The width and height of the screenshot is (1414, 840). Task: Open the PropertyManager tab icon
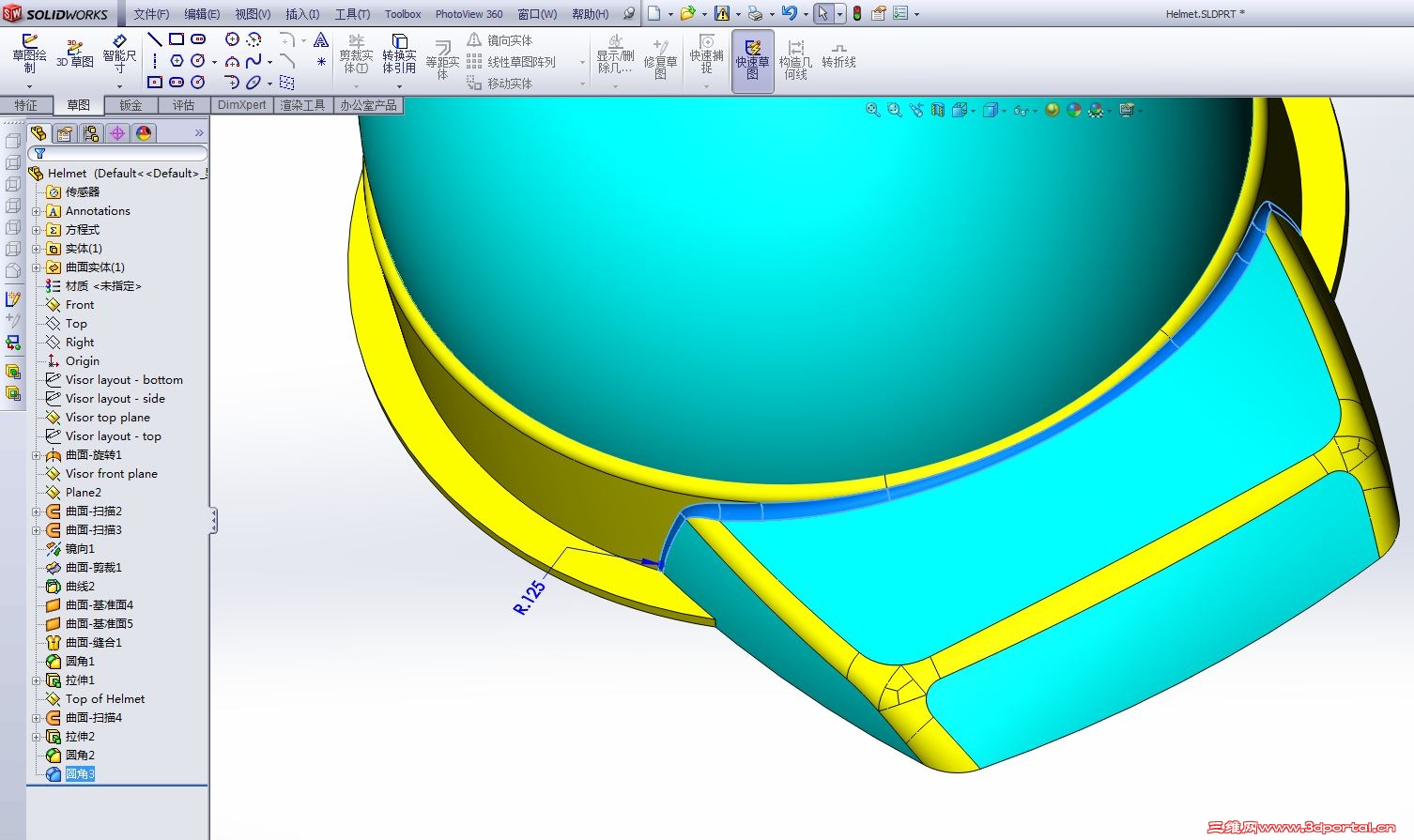point(65,133)
